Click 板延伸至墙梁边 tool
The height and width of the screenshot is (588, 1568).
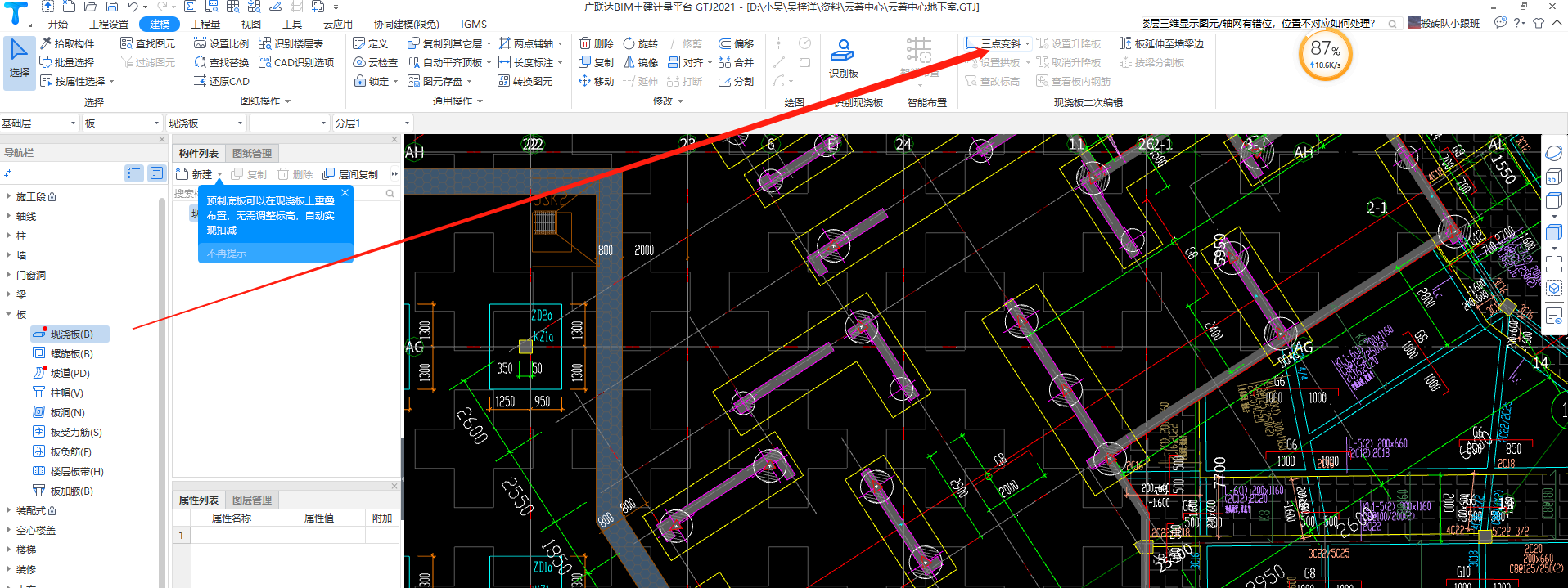[1161, 43]
